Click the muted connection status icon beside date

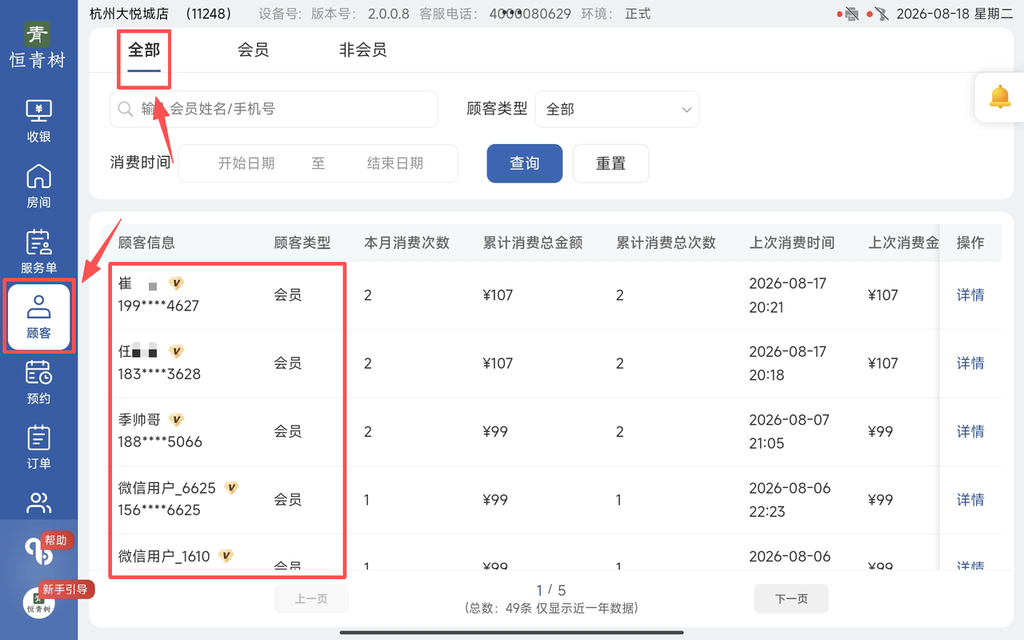[x=881, y=14]
